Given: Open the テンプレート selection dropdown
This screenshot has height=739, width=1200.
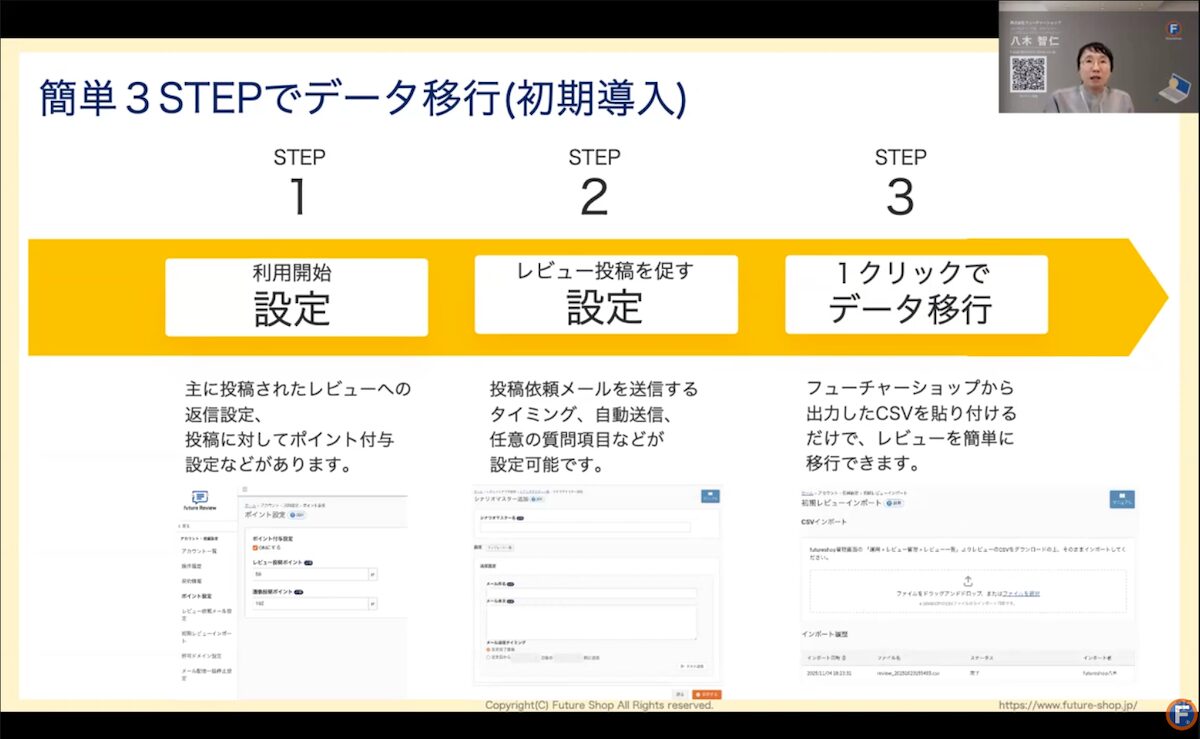Looking at the screenshot, I should (x=502, y=548).
